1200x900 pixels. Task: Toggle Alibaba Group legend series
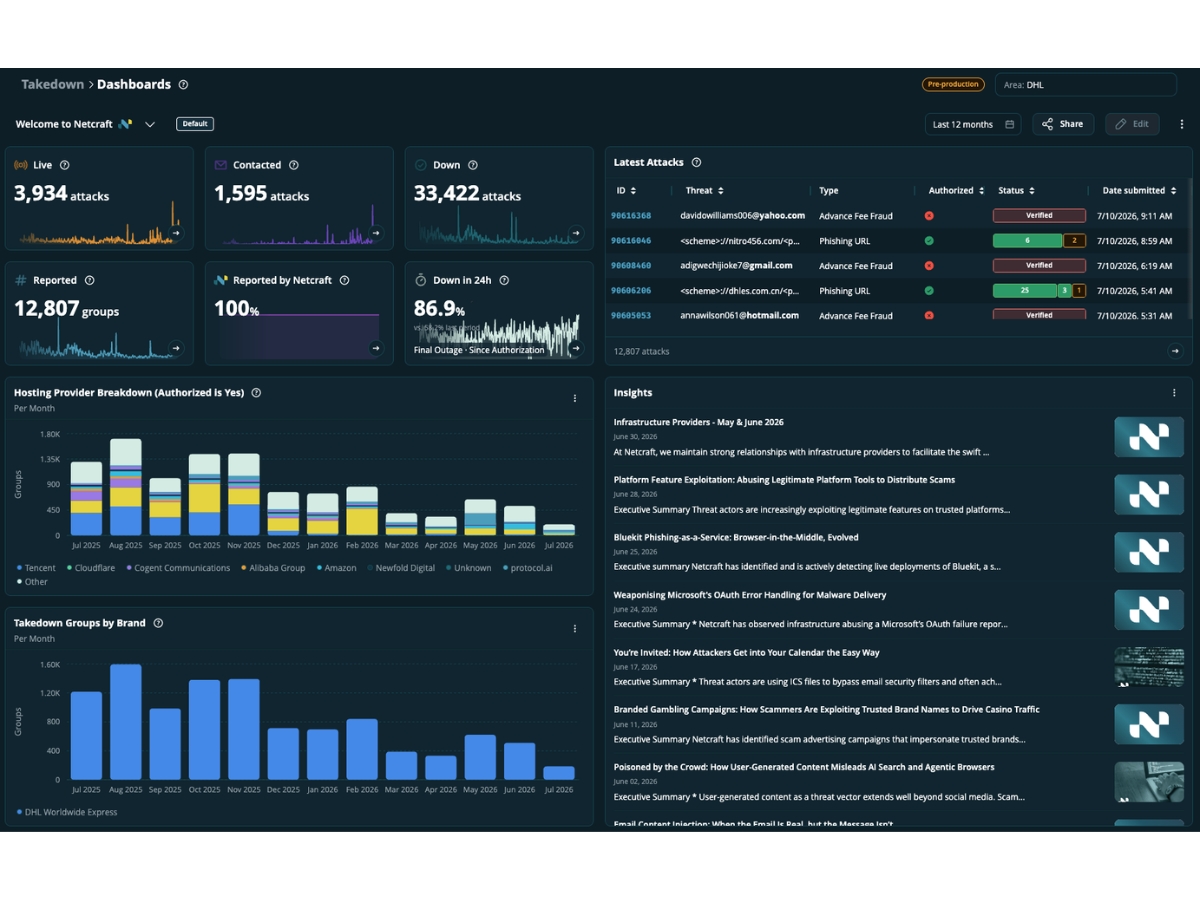pyautogui.click(x=272, y=568)
